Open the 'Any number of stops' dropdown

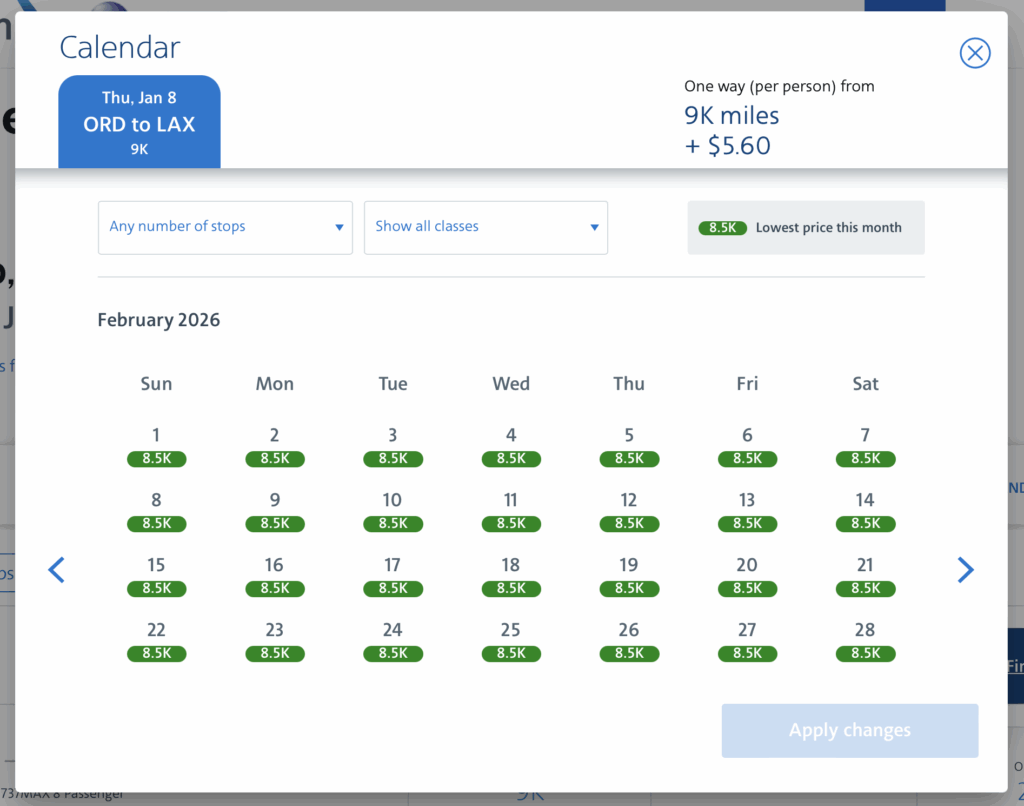(225, 227)
